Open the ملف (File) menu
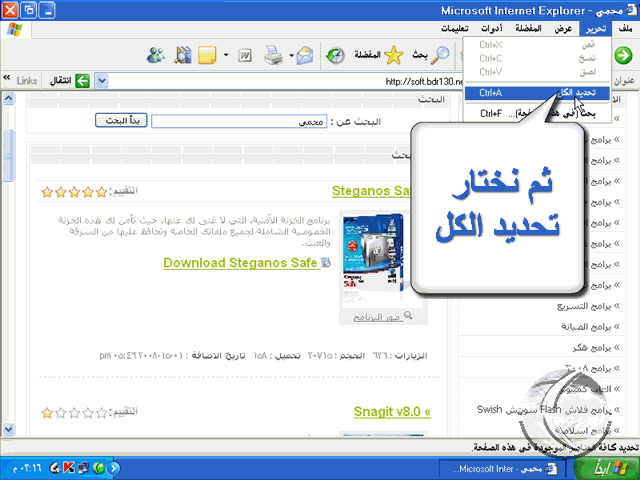 click(x=625, y=29)
